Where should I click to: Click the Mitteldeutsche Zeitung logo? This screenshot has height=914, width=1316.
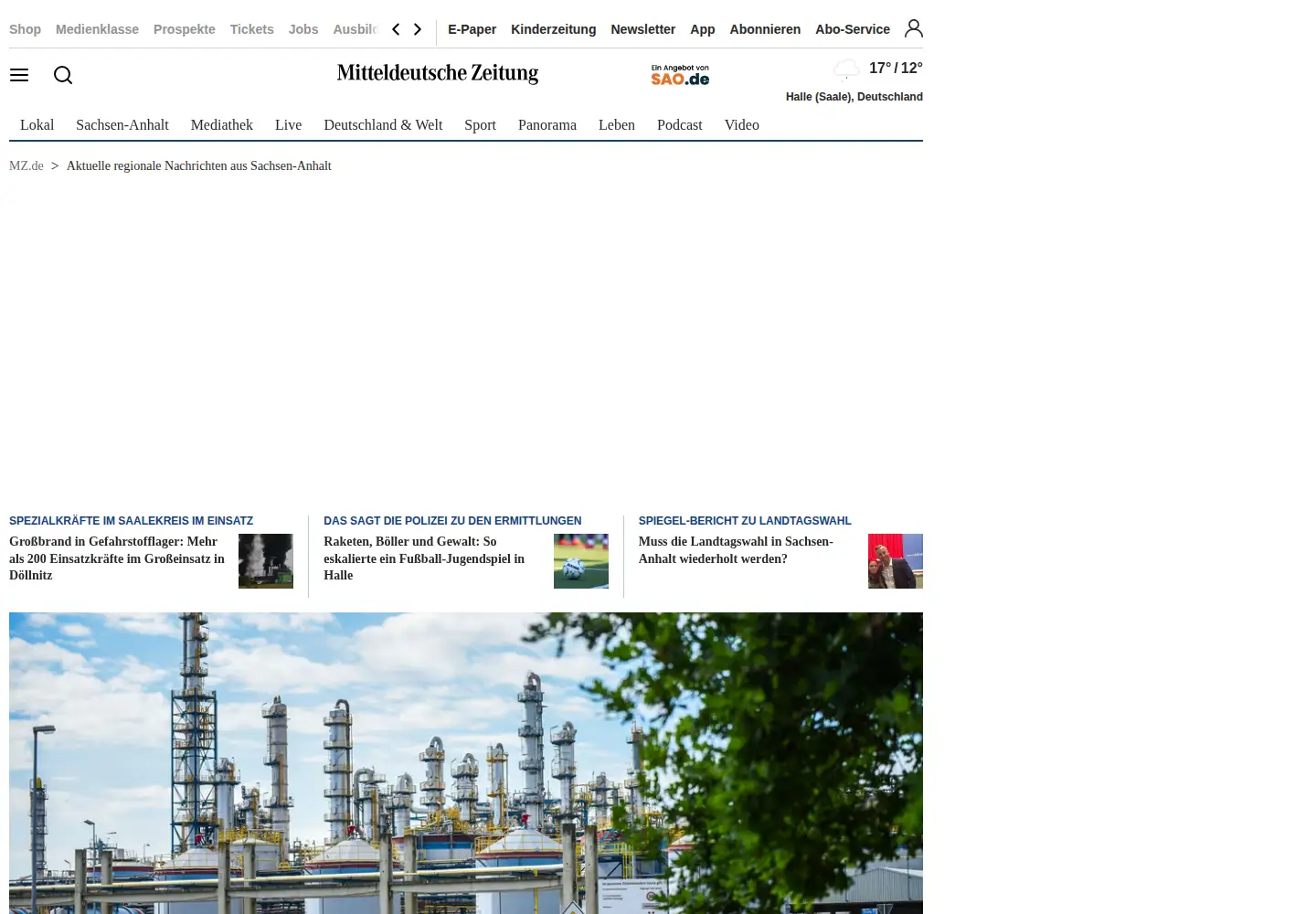[x=438, y=73]
